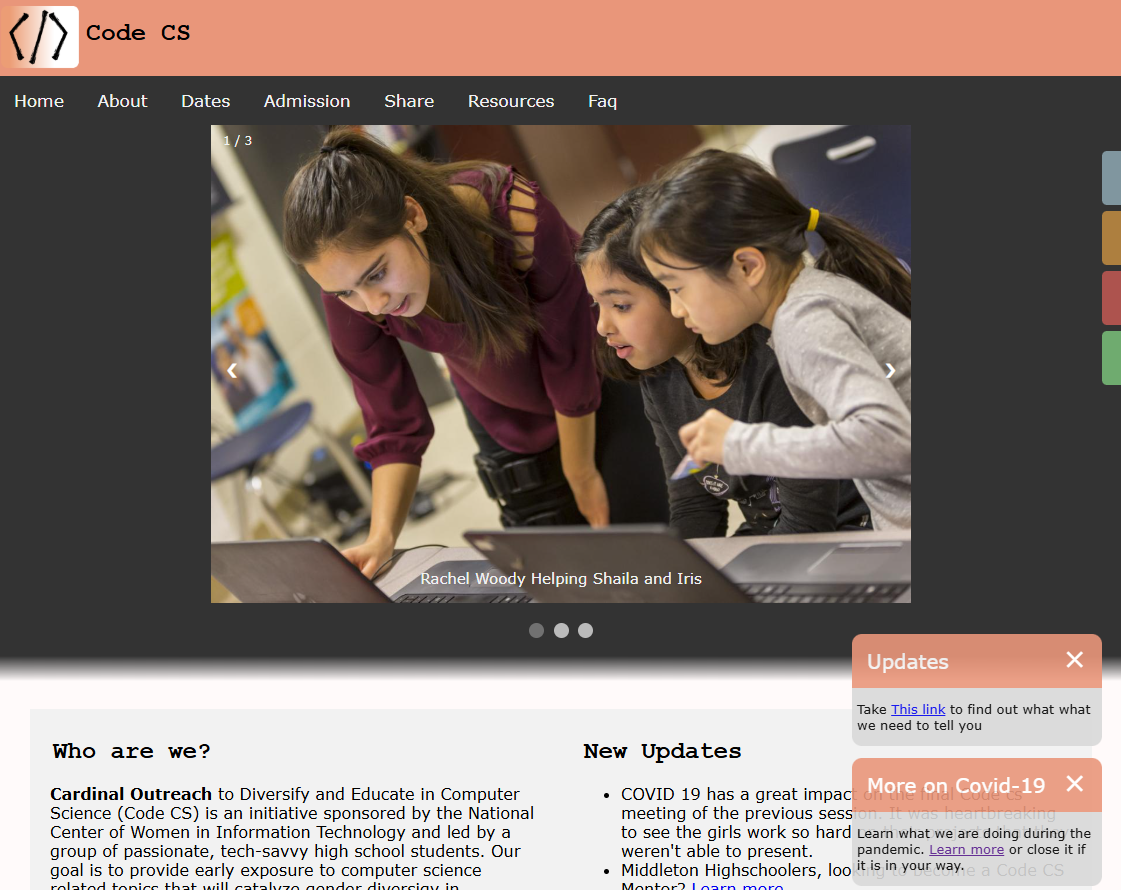Open the green sidebar tab
Viewport: 1121px width, 890px height.
point(1113,358)
